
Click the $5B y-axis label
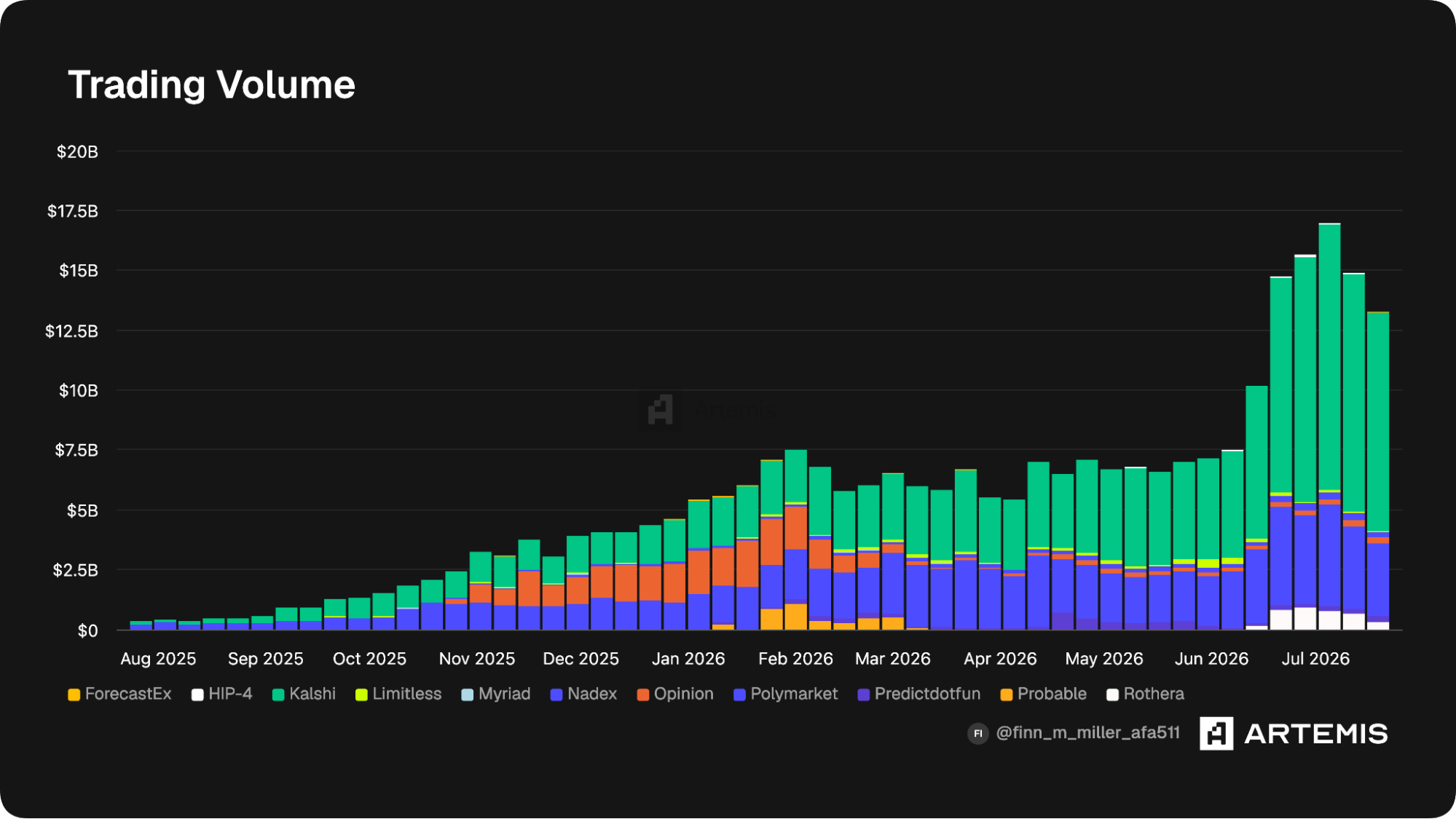point(82,510)
